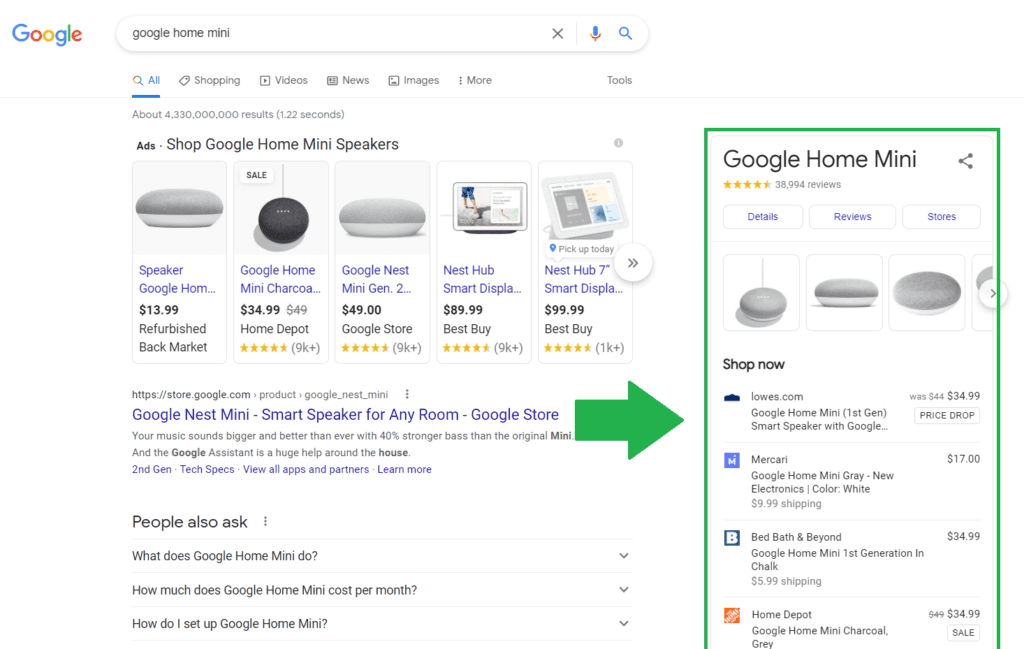This screenshot has height=649, width=1024.
Task: Open the Learn more sitelink
Action: tap(404, 469)
